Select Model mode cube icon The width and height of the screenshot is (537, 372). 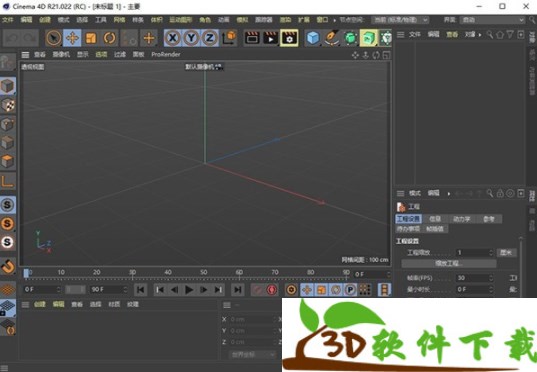[x=8, y=86]
